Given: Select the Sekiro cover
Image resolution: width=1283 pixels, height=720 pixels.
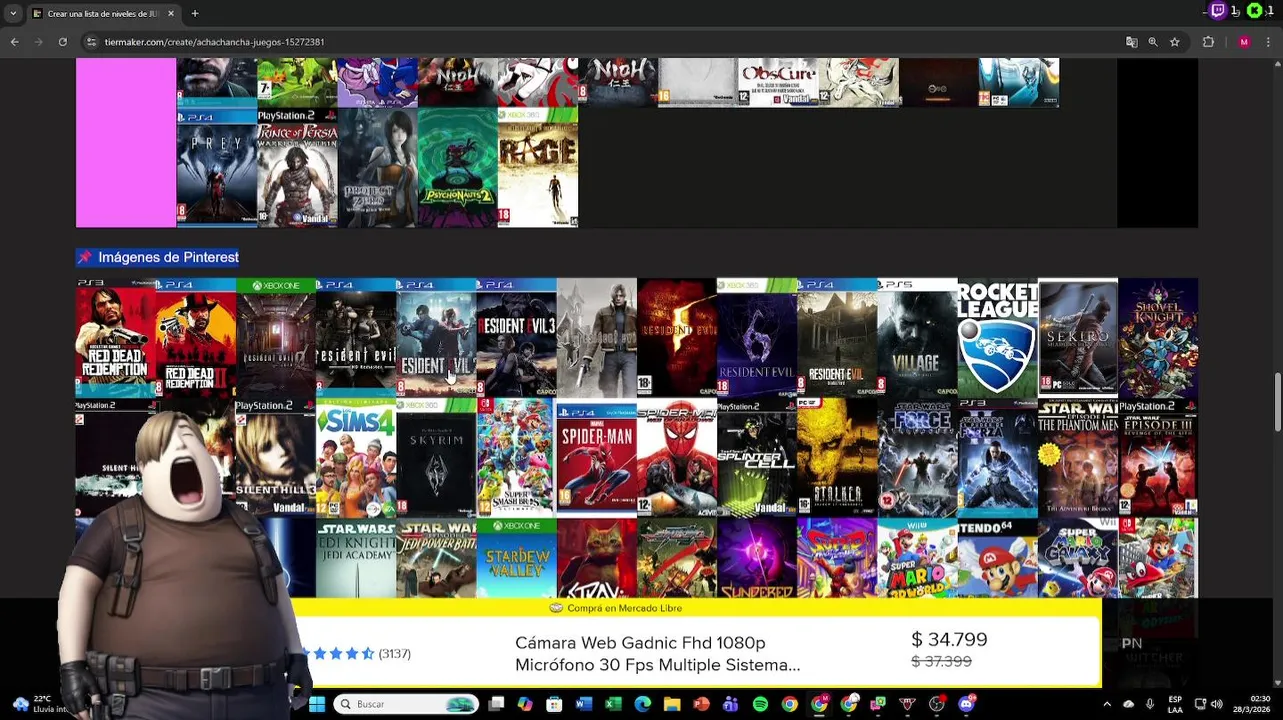Looking at the screenshot, I should [x=1078, y=338].
